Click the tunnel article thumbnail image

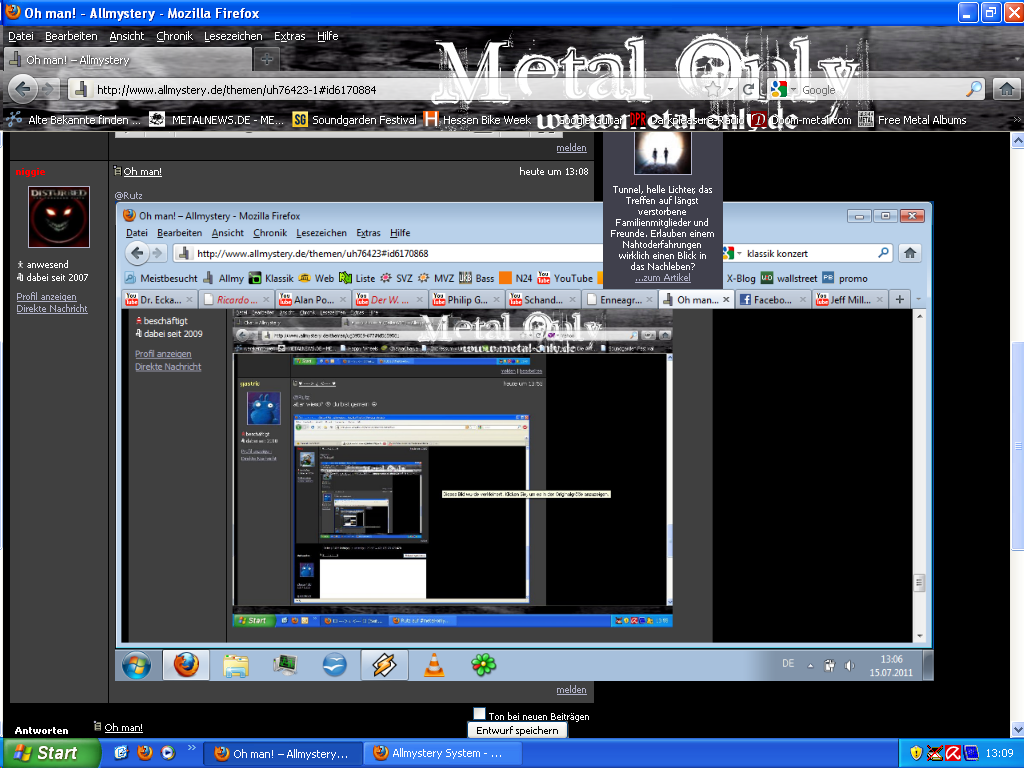pos(663,152)
